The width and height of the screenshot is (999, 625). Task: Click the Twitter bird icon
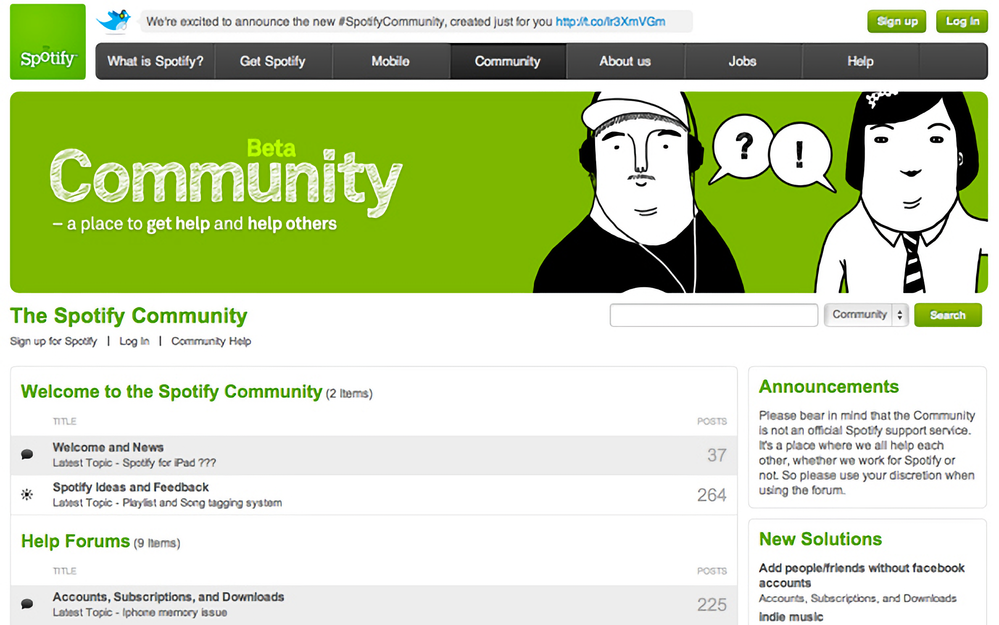click(x=114, y=20)
